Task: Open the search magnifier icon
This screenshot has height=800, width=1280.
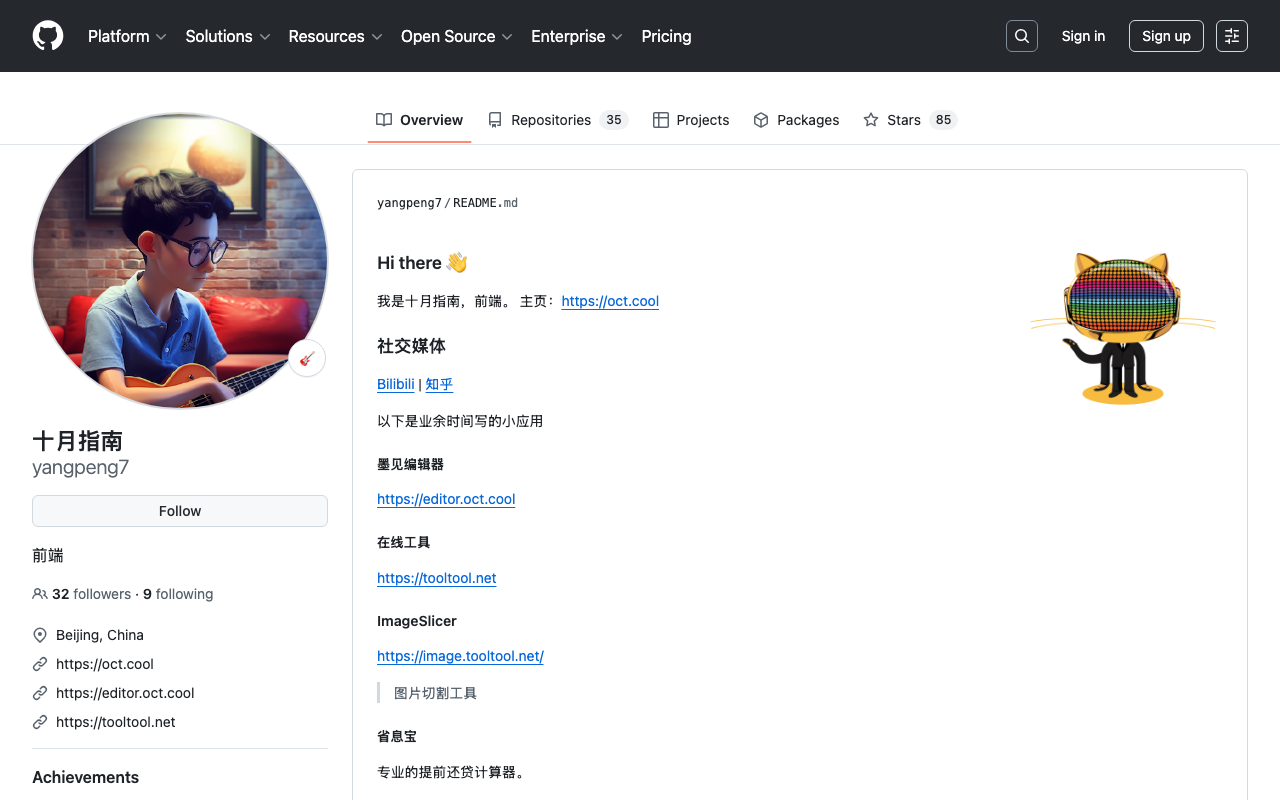Action: point(1022,36)
